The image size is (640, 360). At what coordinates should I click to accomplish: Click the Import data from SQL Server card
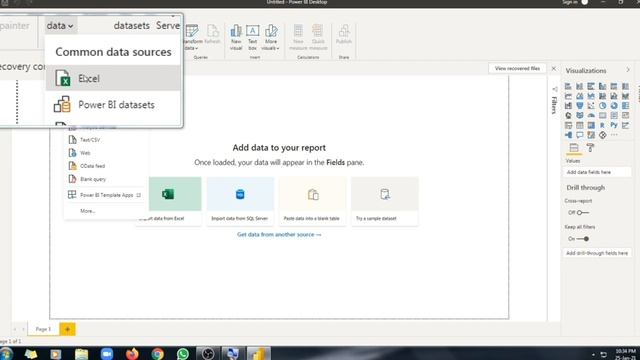pos(240,201)
